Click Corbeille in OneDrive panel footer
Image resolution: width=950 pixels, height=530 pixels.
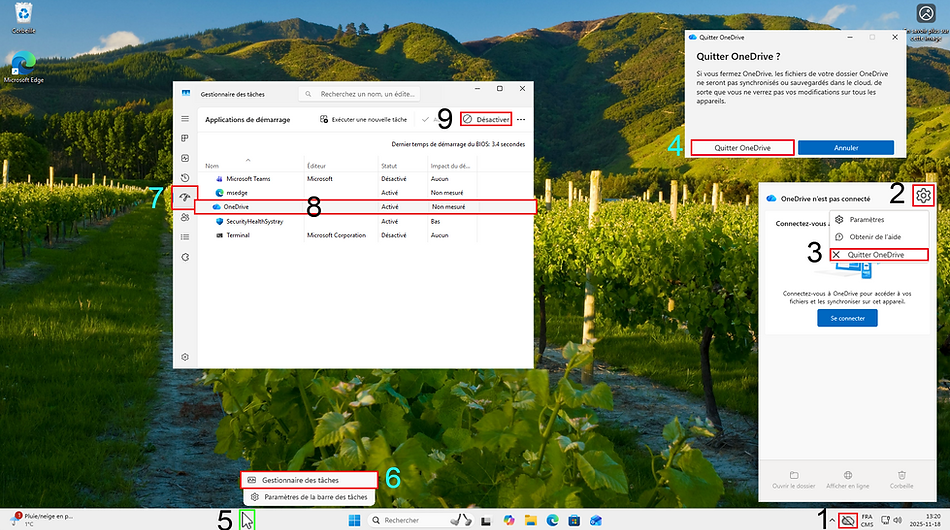(902, 480)
